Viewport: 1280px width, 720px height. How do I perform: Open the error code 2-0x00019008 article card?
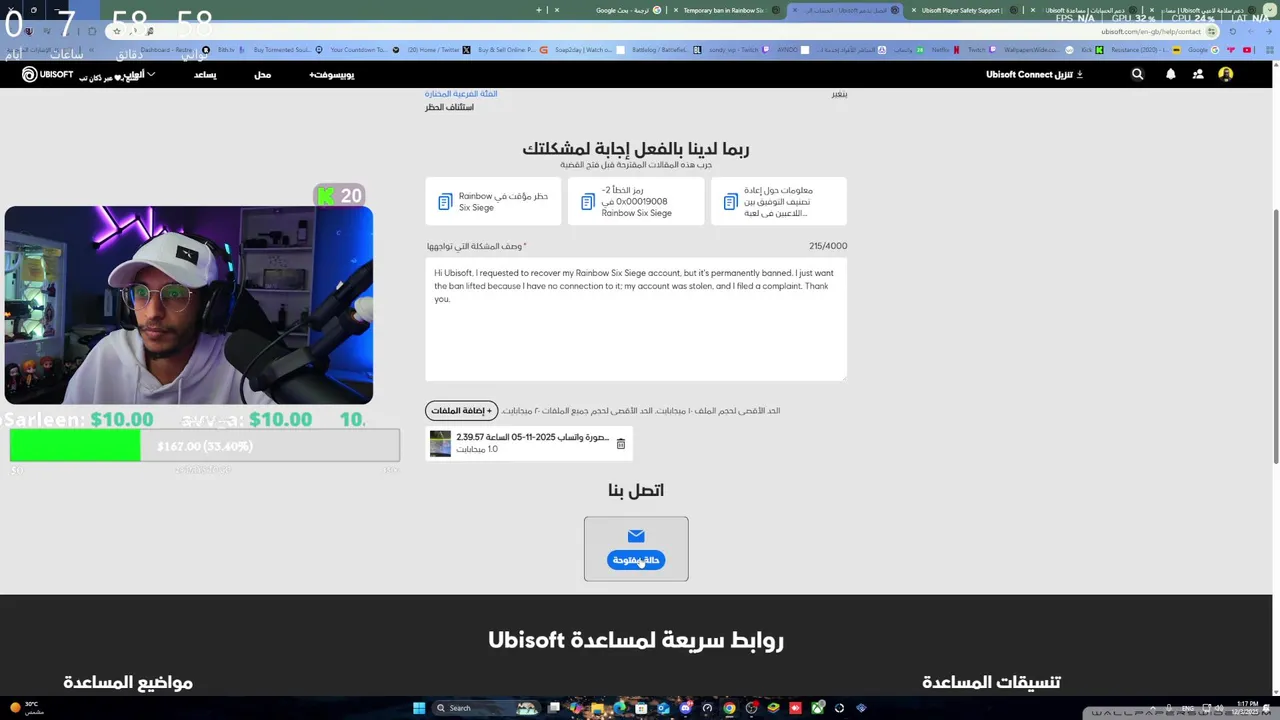tap(636, 202)
